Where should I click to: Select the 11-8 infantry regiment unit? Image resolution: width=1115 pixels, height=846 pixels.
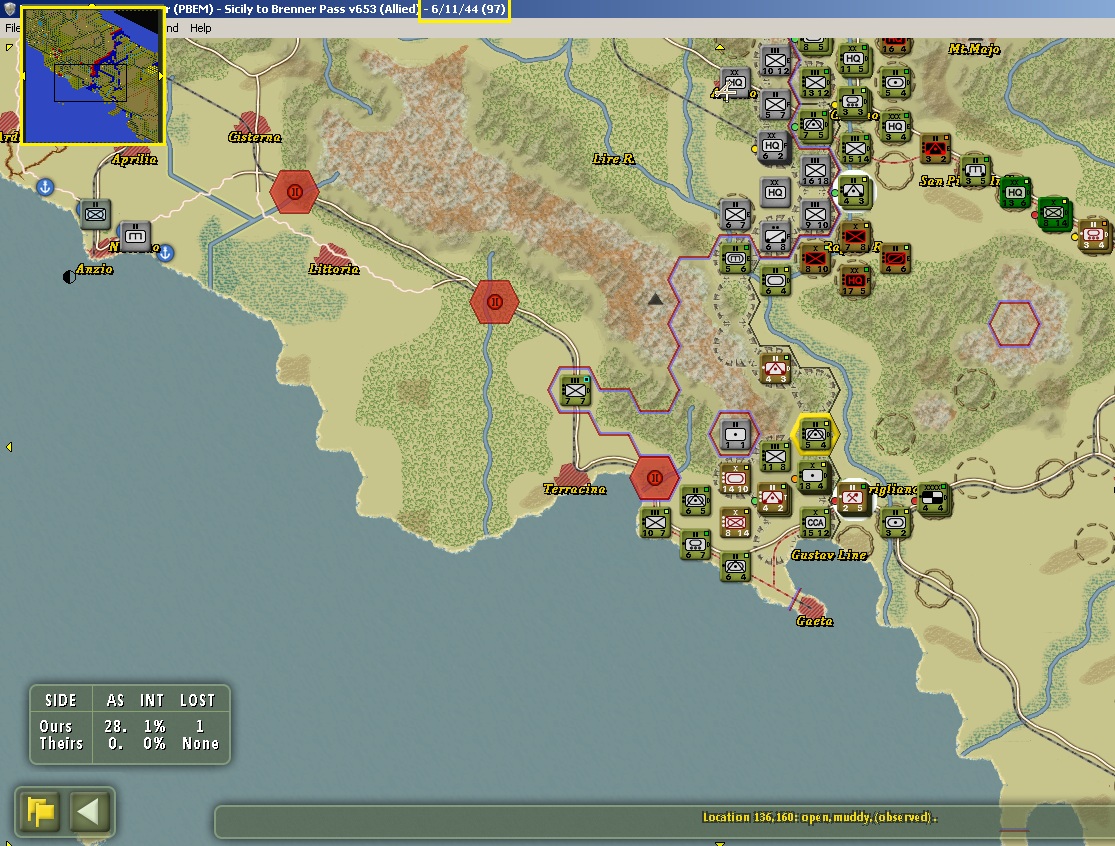[x=774, y=456]
